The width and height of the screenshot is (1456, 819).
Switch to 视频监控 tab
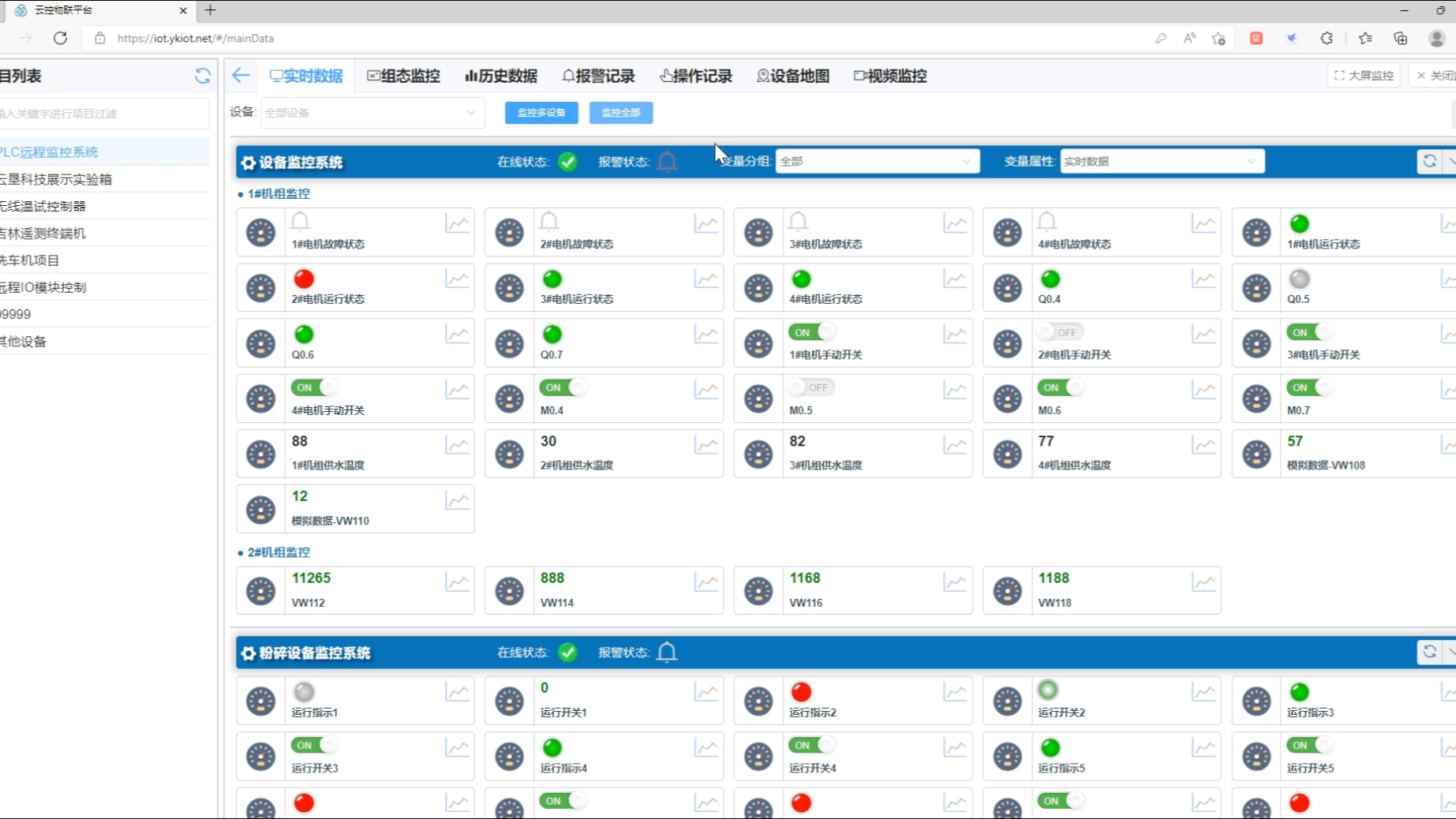point(890,76)
